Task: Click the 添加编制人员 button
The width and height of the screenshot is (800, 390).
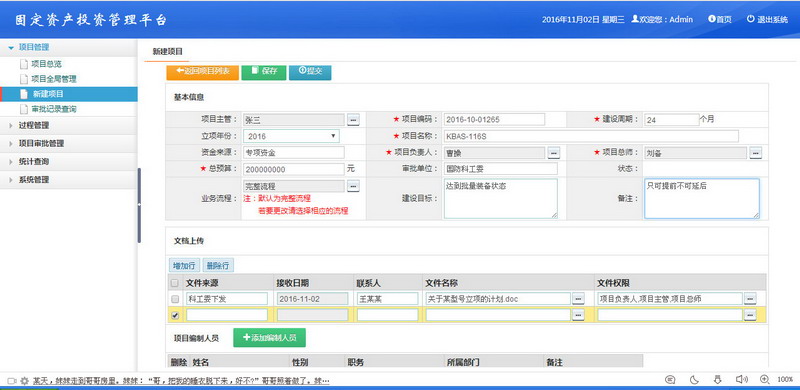Action: click(x=269, y=337)
